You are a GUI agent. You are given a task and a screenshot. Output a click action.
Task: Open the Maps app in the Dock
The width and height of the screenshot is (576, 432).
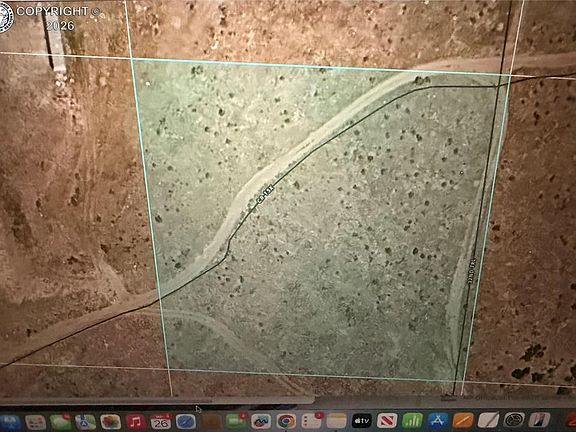coord(86,422)
